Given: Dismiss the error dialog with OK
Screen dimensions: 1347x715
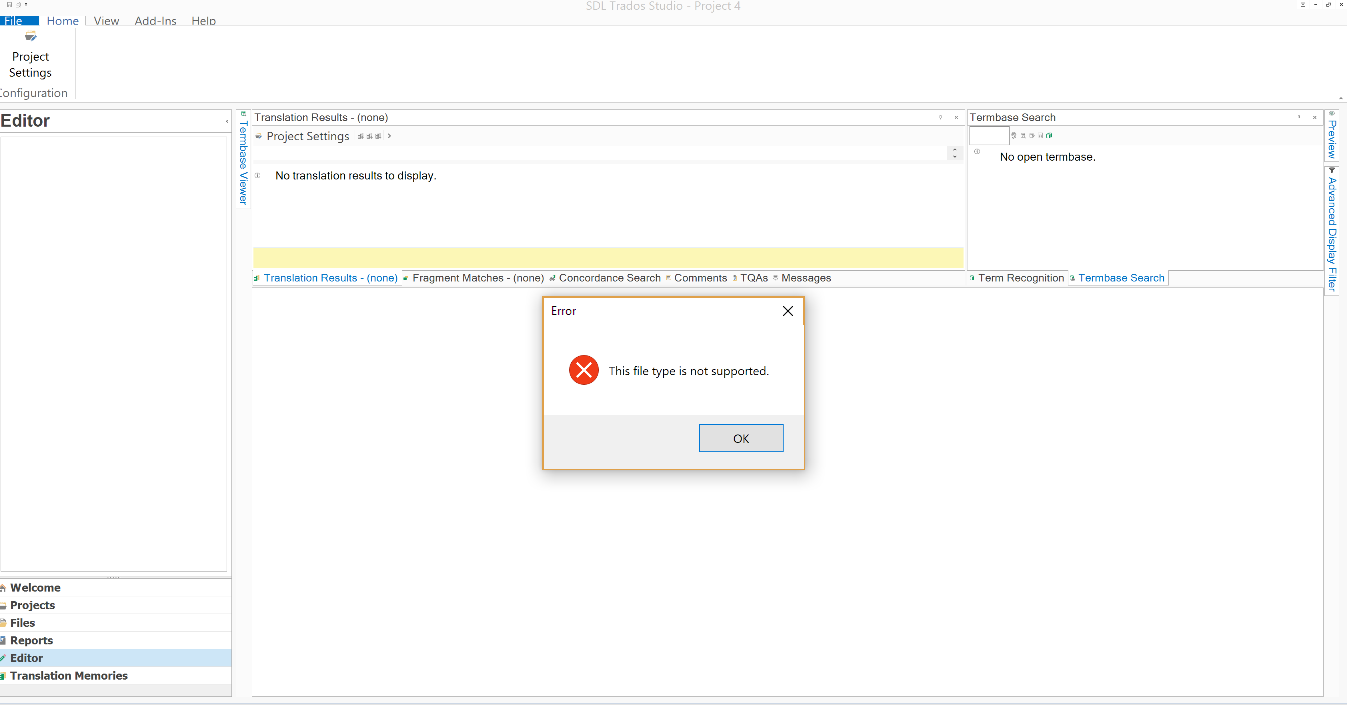Looking at the screenshot, I should pyautogui.click(x=741, y=438).
